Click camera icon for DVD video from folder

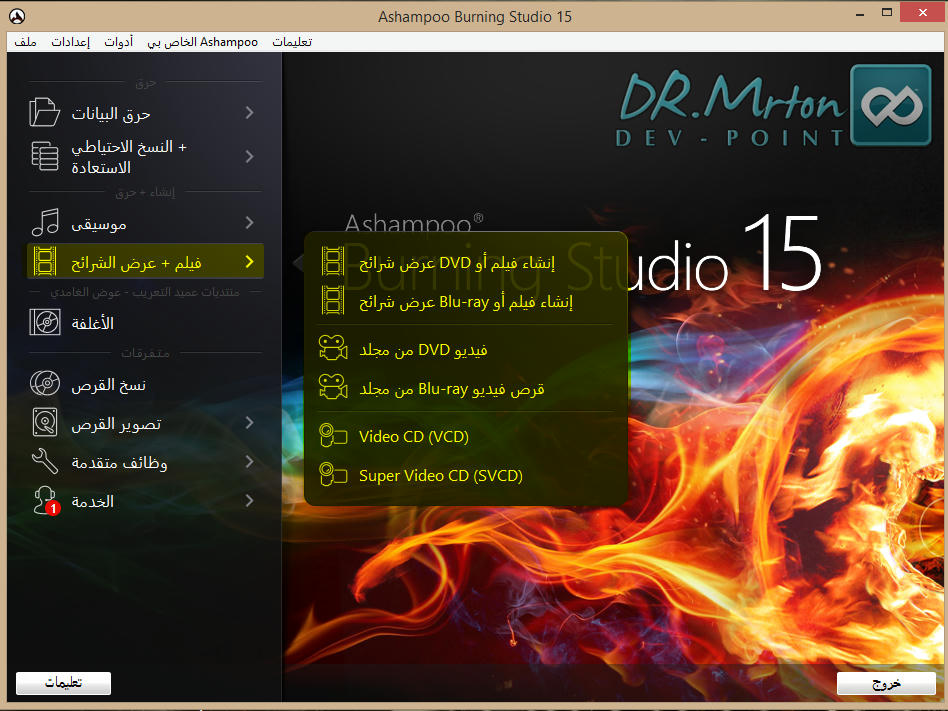coord(333,349)
